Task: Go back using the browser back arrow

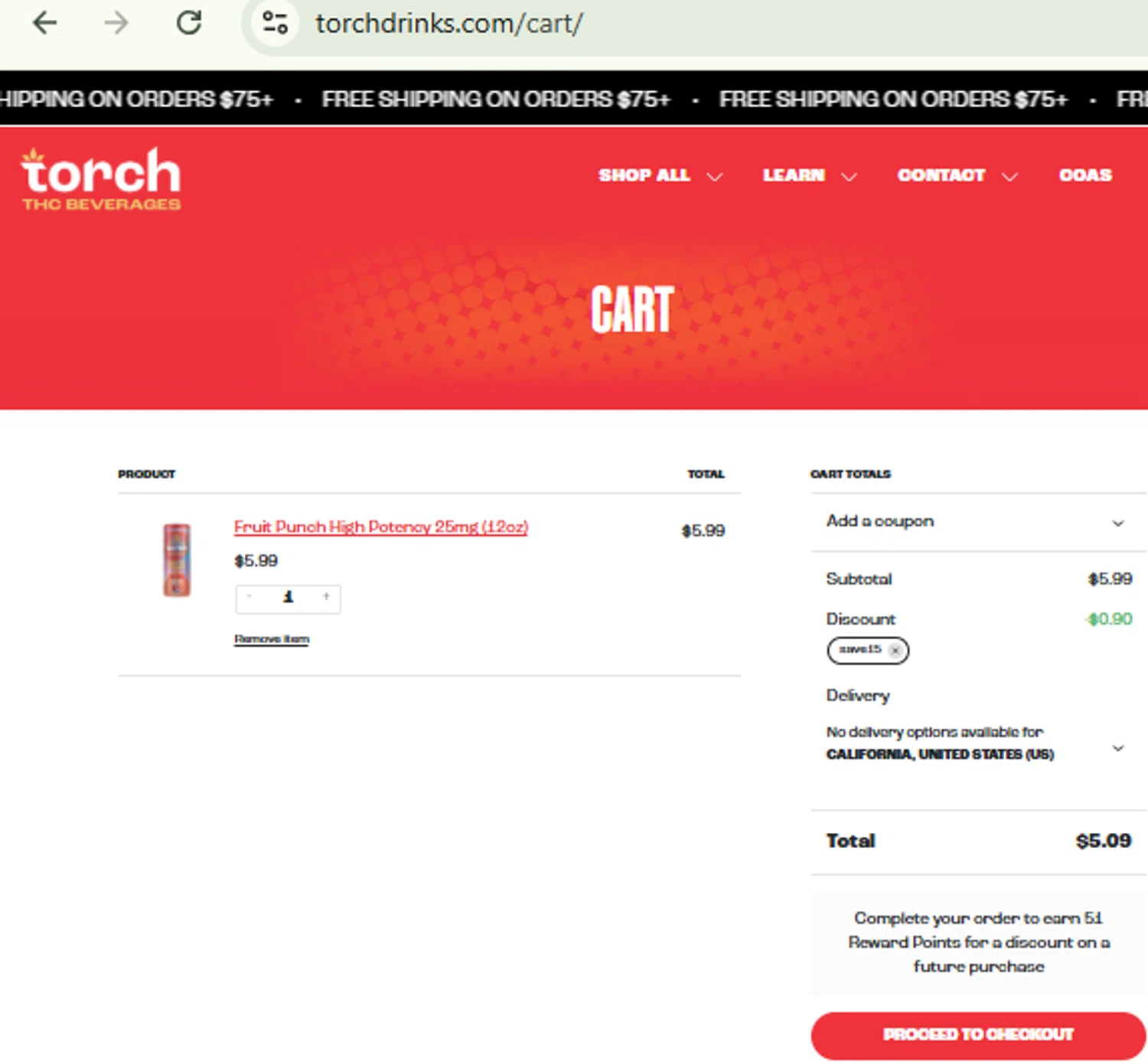Action: (x=45, y=23)
